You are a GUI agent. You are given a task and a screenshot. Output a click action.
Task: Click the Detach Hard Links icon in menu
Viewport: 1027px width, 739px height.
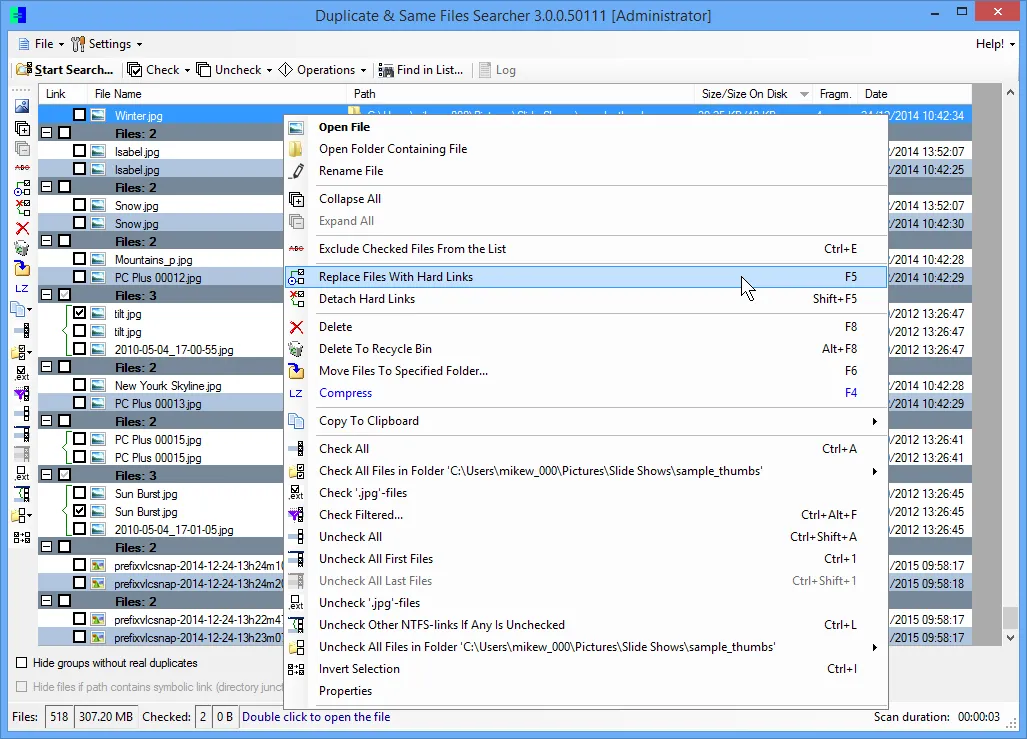pyautogui.click(x=296, y=299)
